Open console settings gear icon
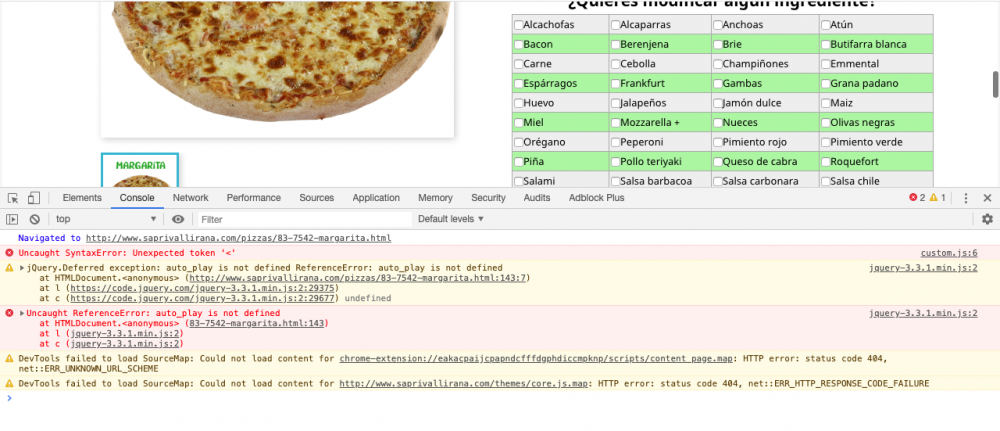1000x431 pixels. coord(987,219)
